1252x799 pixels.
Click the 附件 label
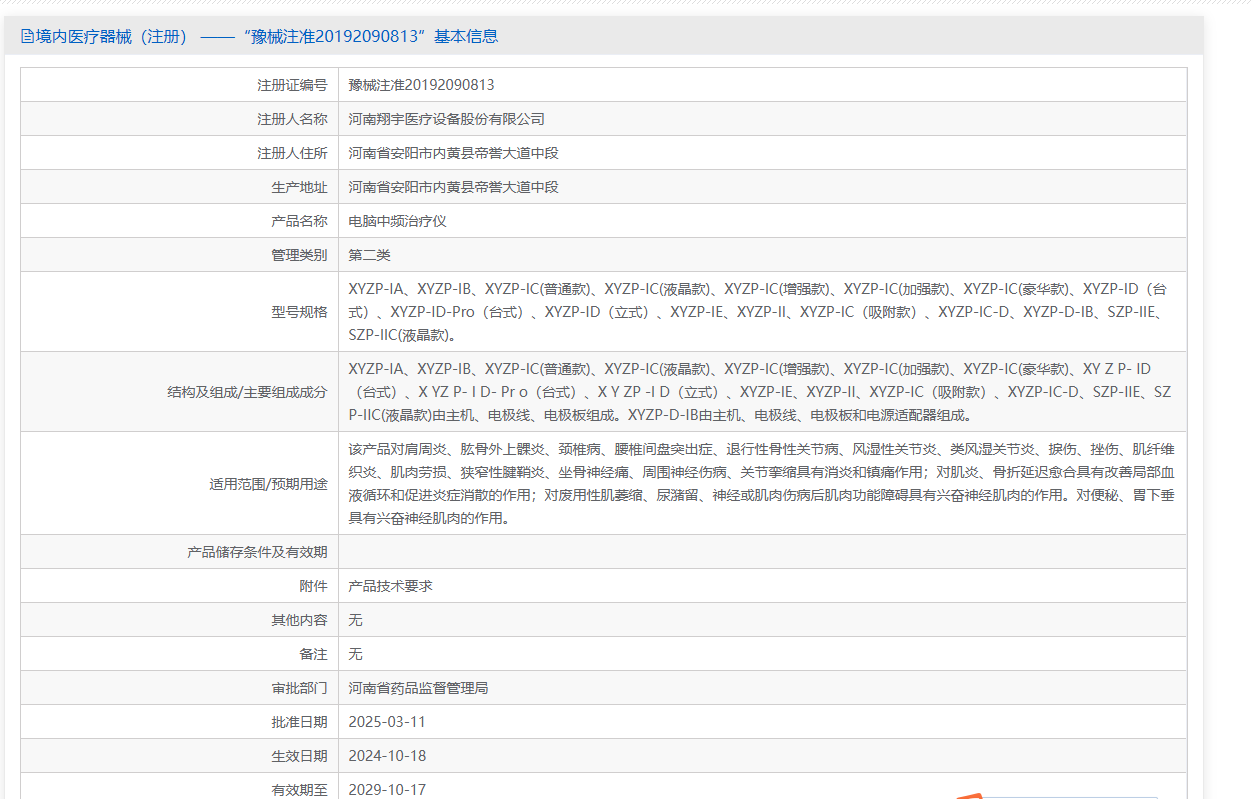[313, 586]
